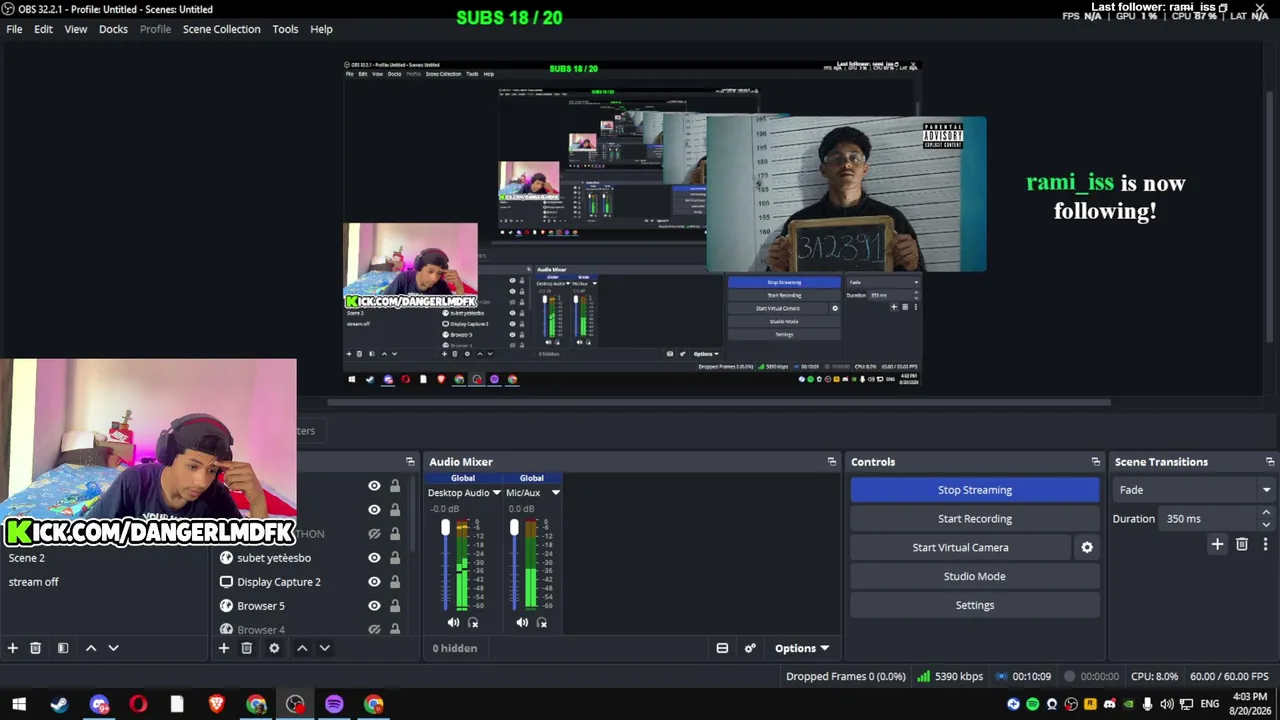Open the Tools menu
The width and height of the screenshot is (1280, 720).
[x=285, y=29]
